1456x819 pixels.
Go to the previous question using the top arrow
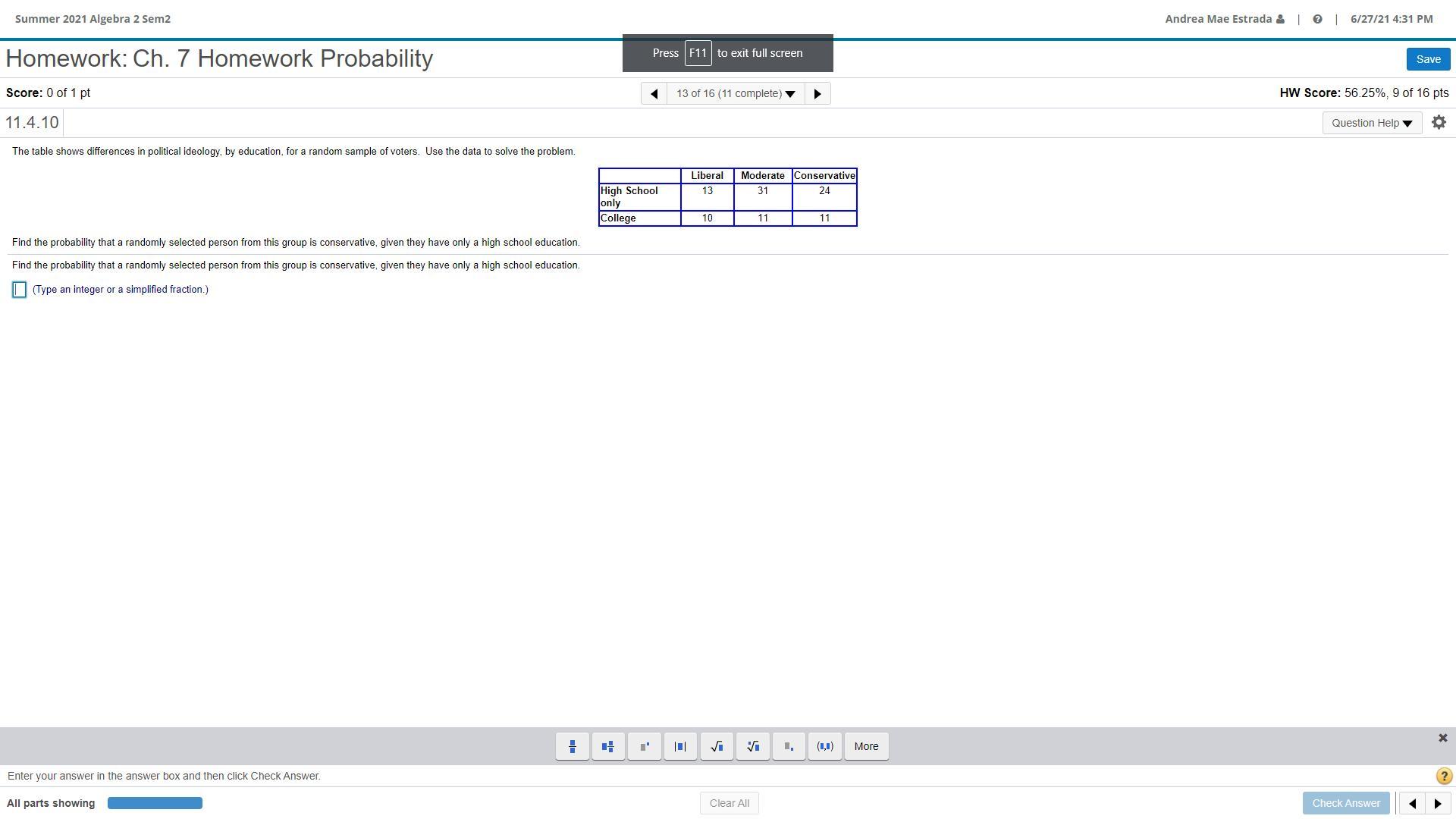654,93
